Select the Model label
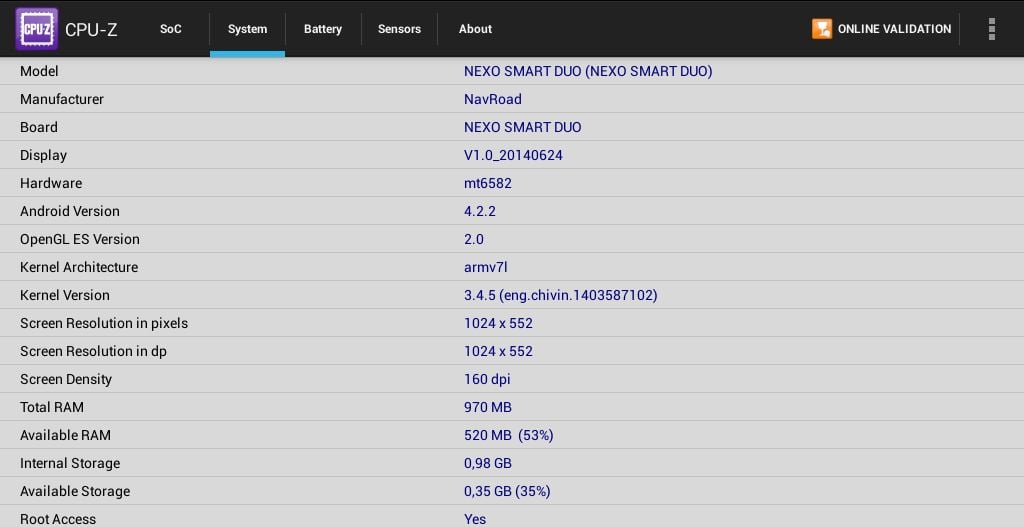The width and height of the screenshot is (1024, 527). pyautogui.click(x=39, y=71)
